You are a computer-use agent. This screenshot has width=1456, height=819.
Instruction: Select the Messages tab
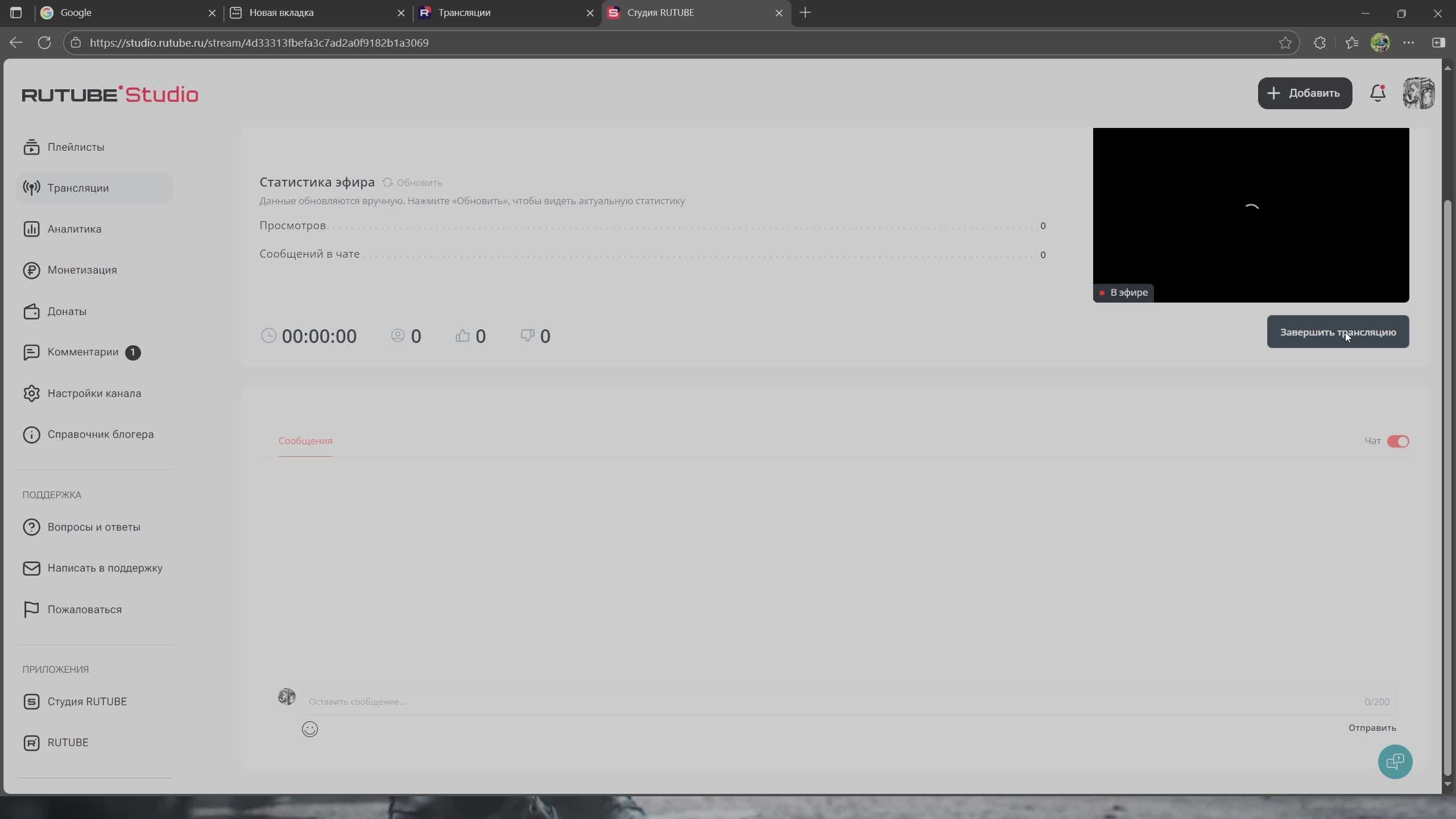(305, 441)
